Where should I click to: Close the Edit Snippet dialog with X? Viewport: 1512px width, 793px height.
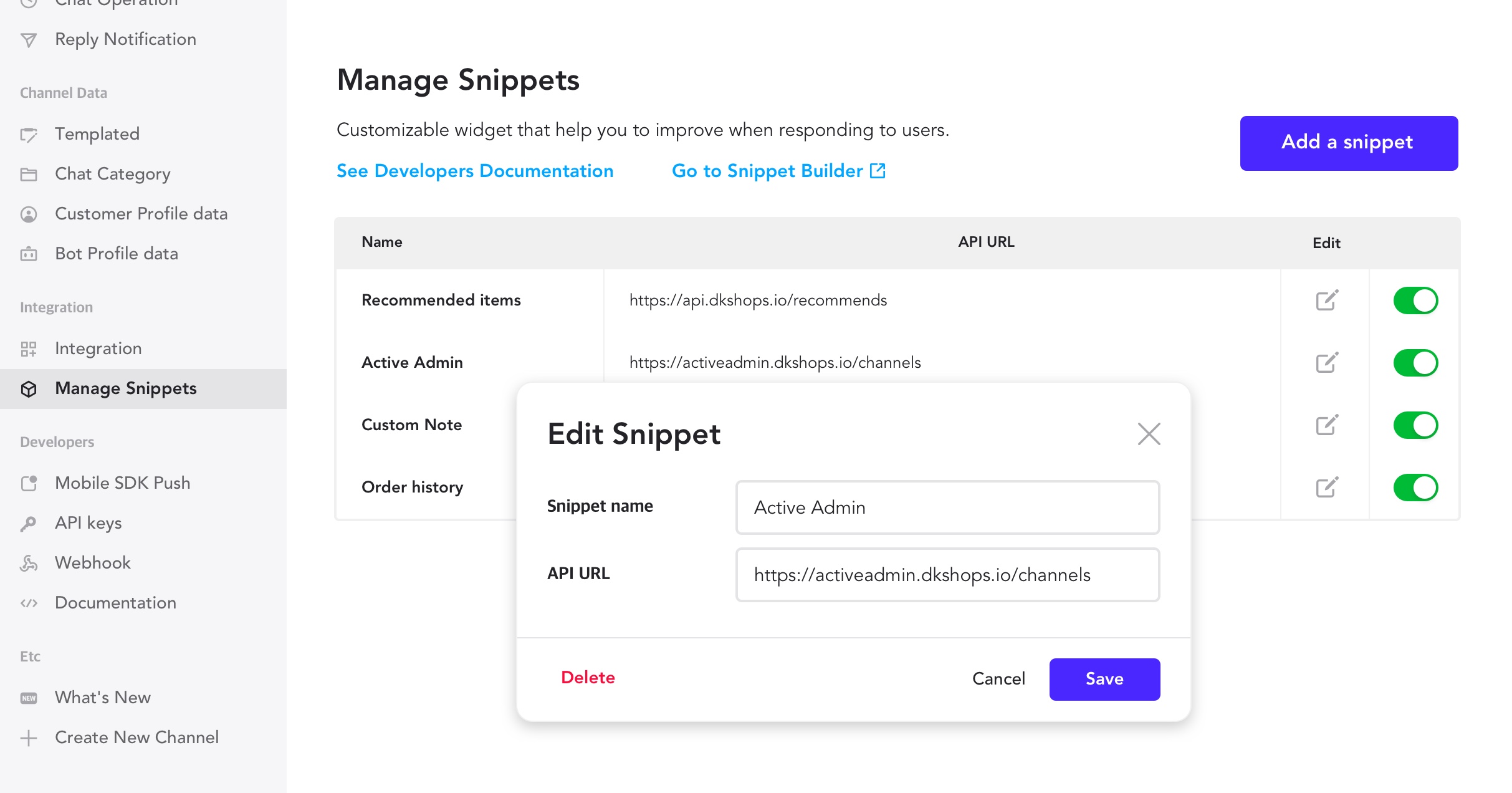(1149, 434)
